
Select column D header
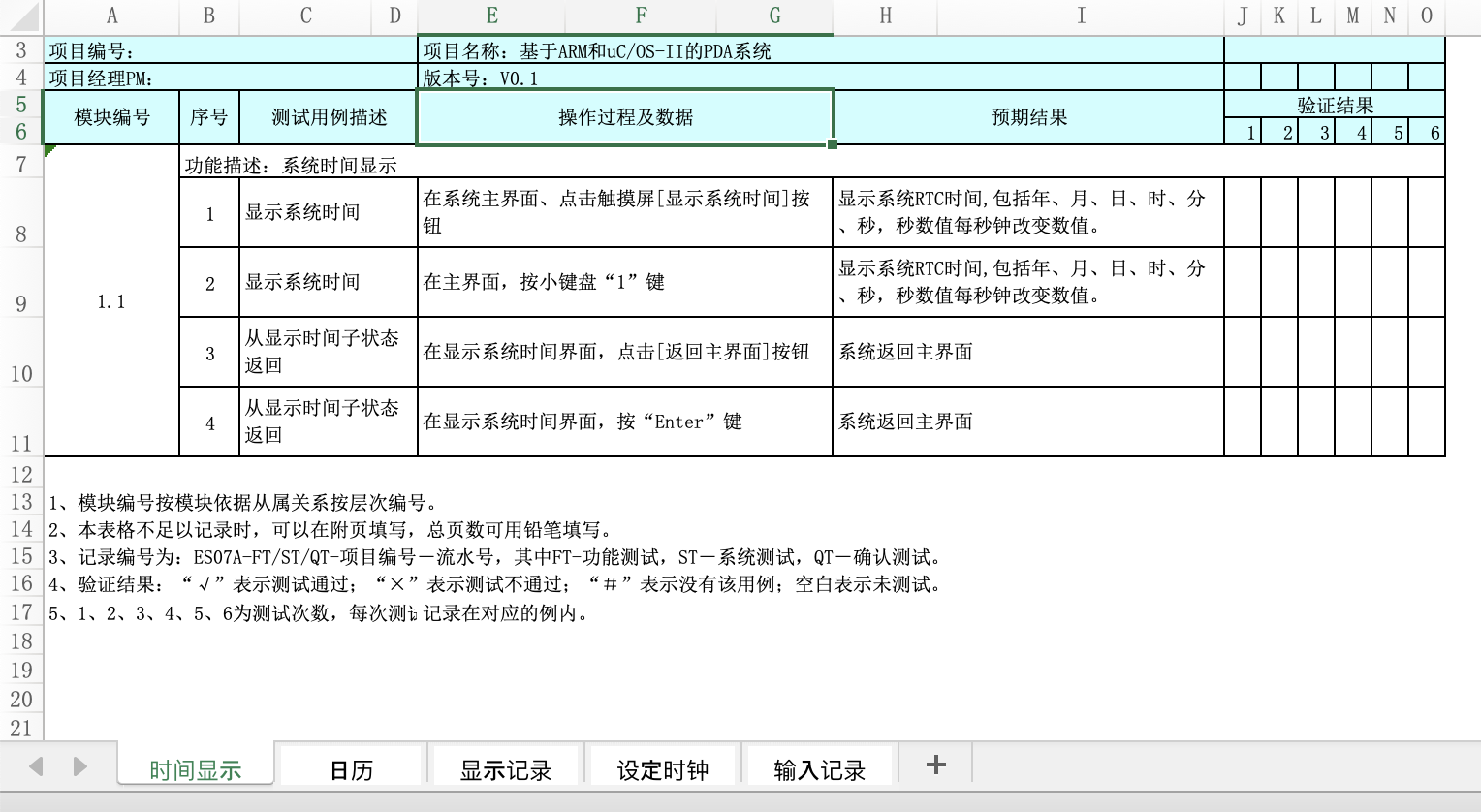pos(395,16)
